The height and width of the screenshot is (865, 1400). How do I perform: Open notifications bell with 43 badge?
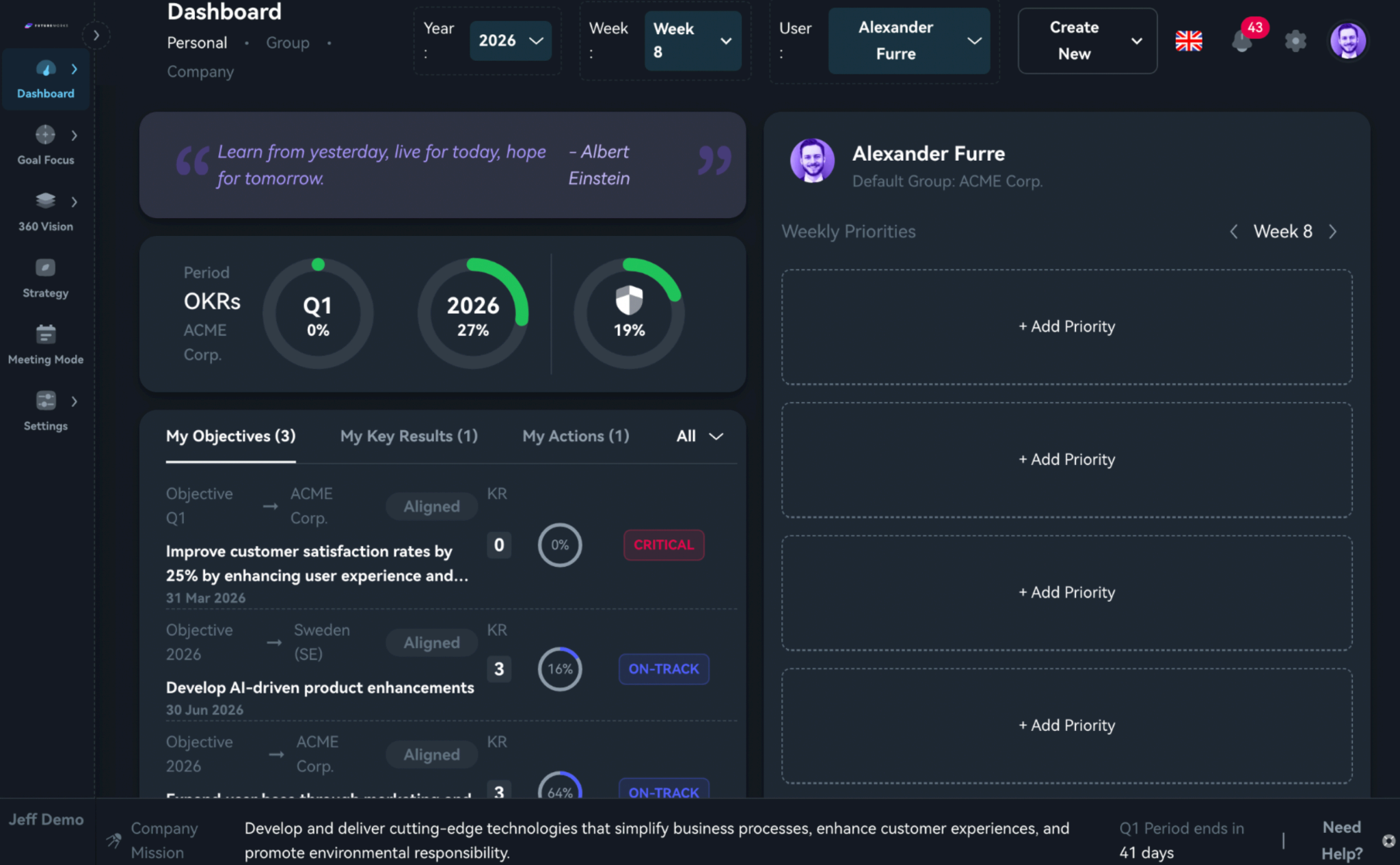(x=1242, y=41)
